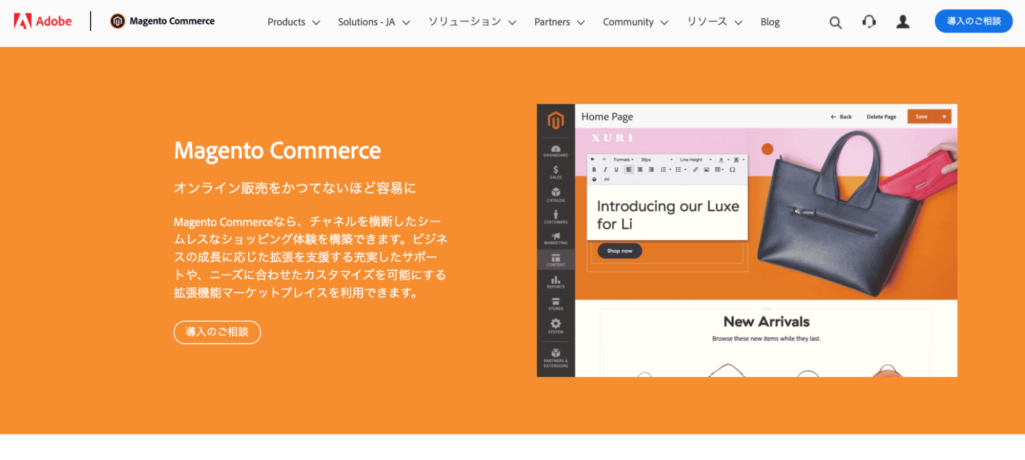
Task: Select Marketing megaphone icon in preview sidebar
Action: 556,238
